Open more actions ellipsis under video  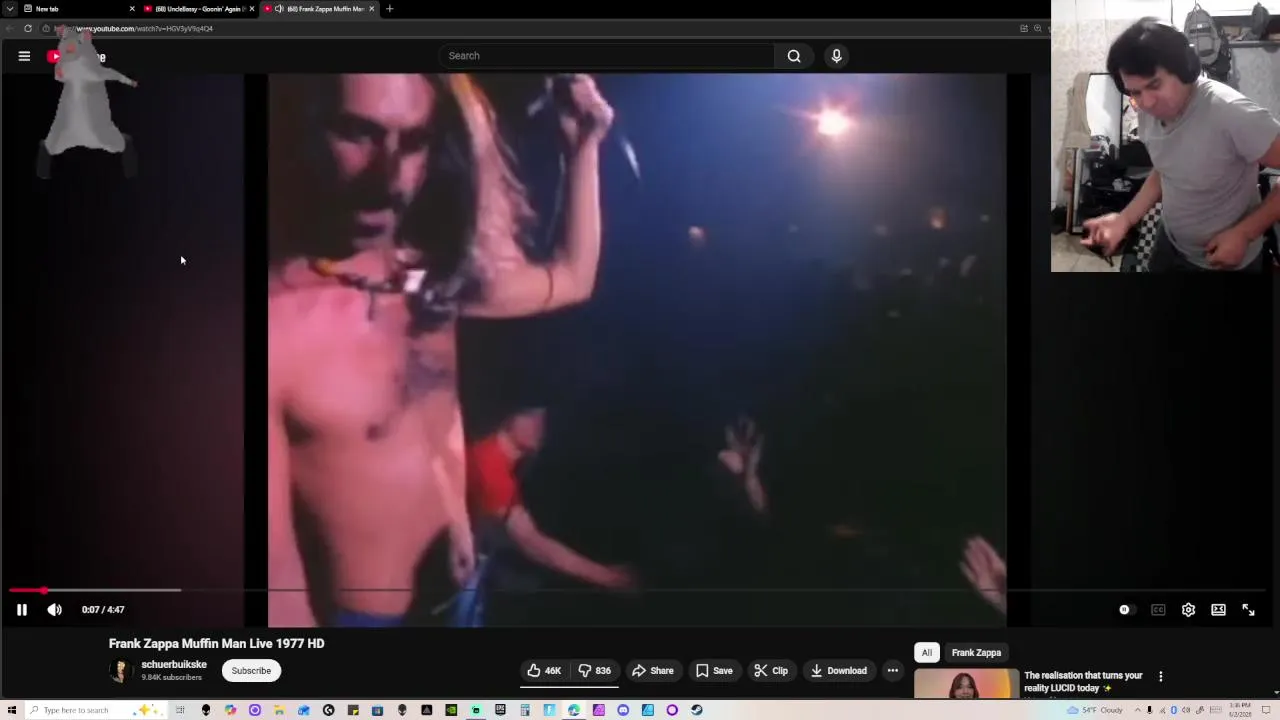(x=893, y=671)
